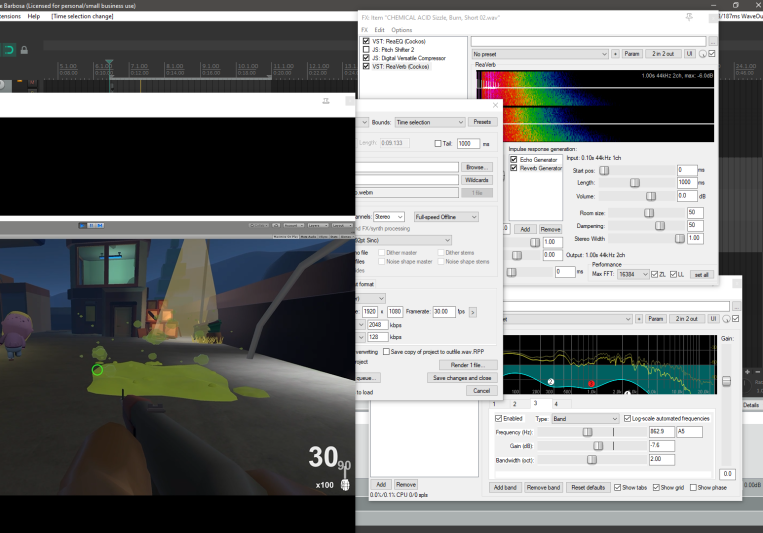Open the Options menu in FX window
The width and height of the screenshot is (763, 533).
click(x=401, y=30)
